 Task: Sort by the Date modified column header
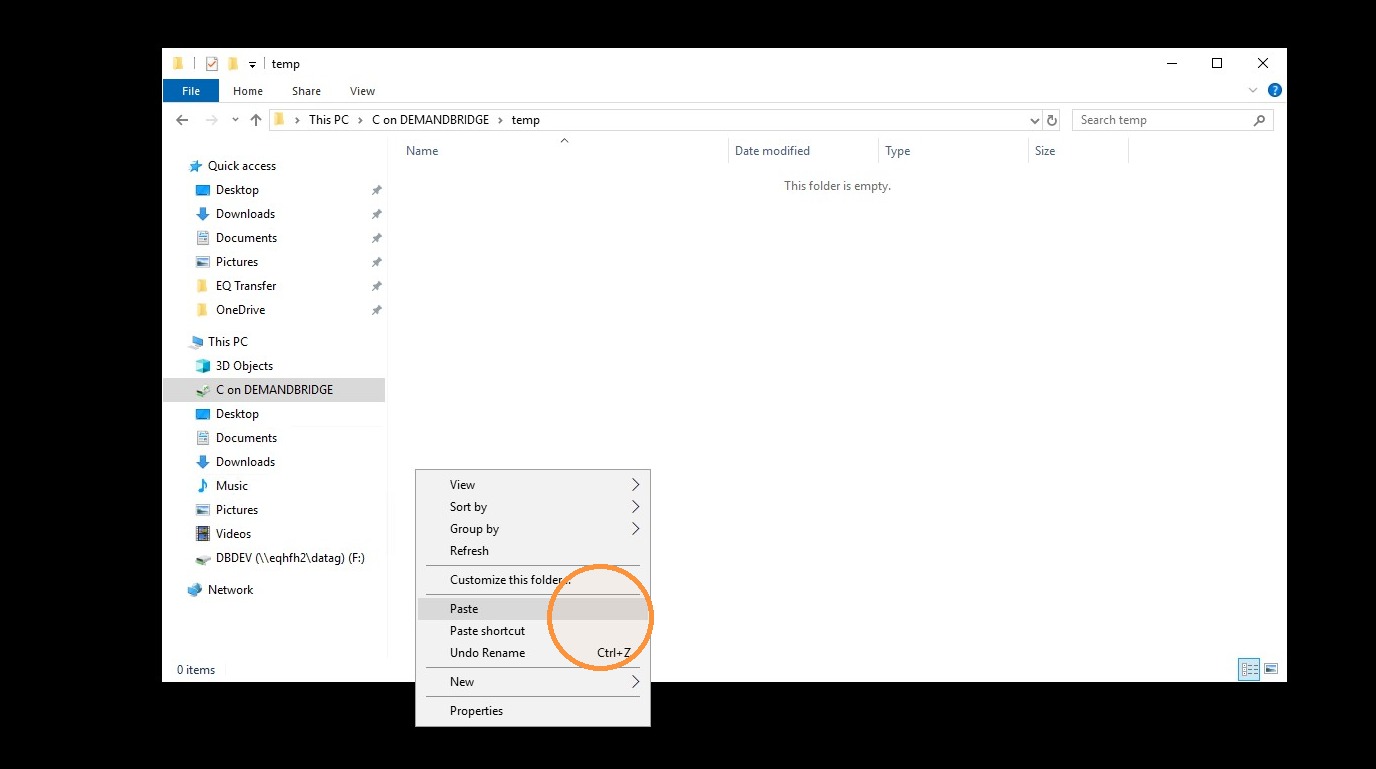[772, 151]
